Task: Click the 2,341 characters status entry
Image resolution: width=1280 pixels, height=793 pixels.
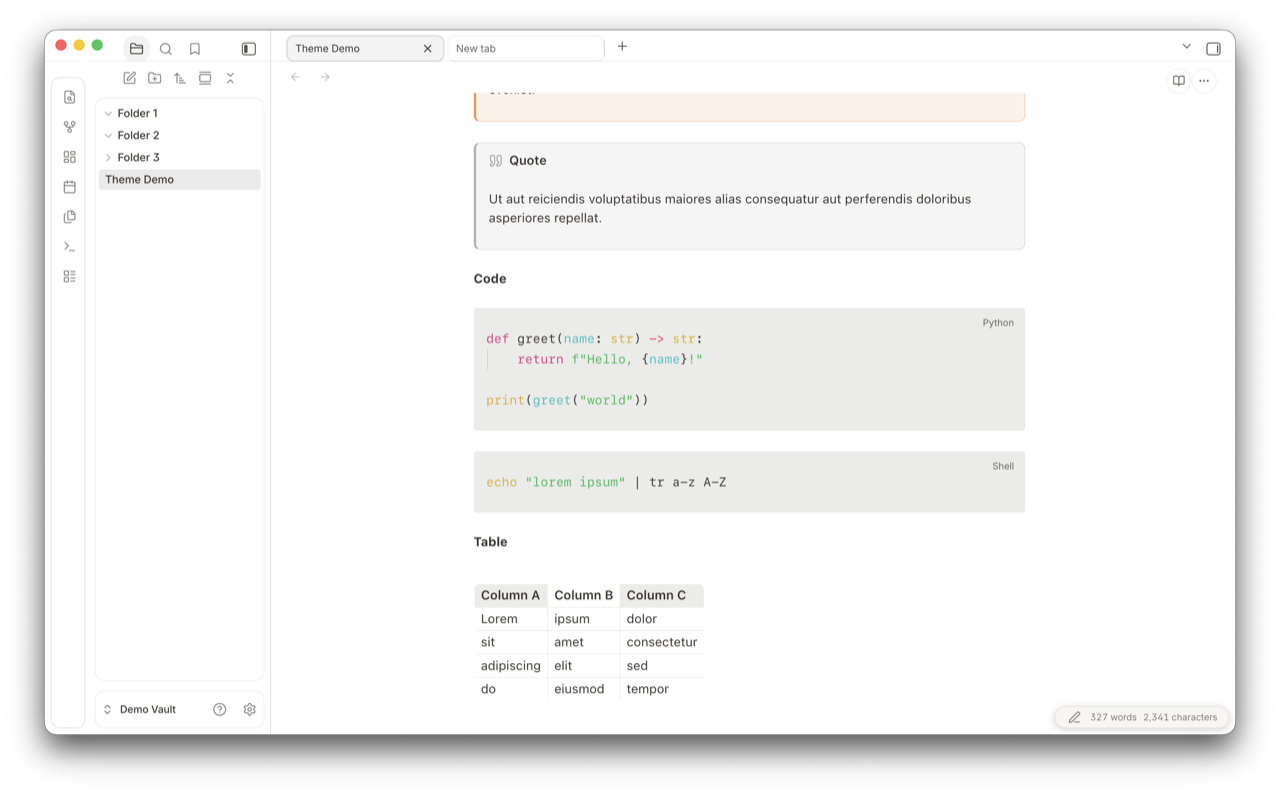Action: pos(1180,717)
